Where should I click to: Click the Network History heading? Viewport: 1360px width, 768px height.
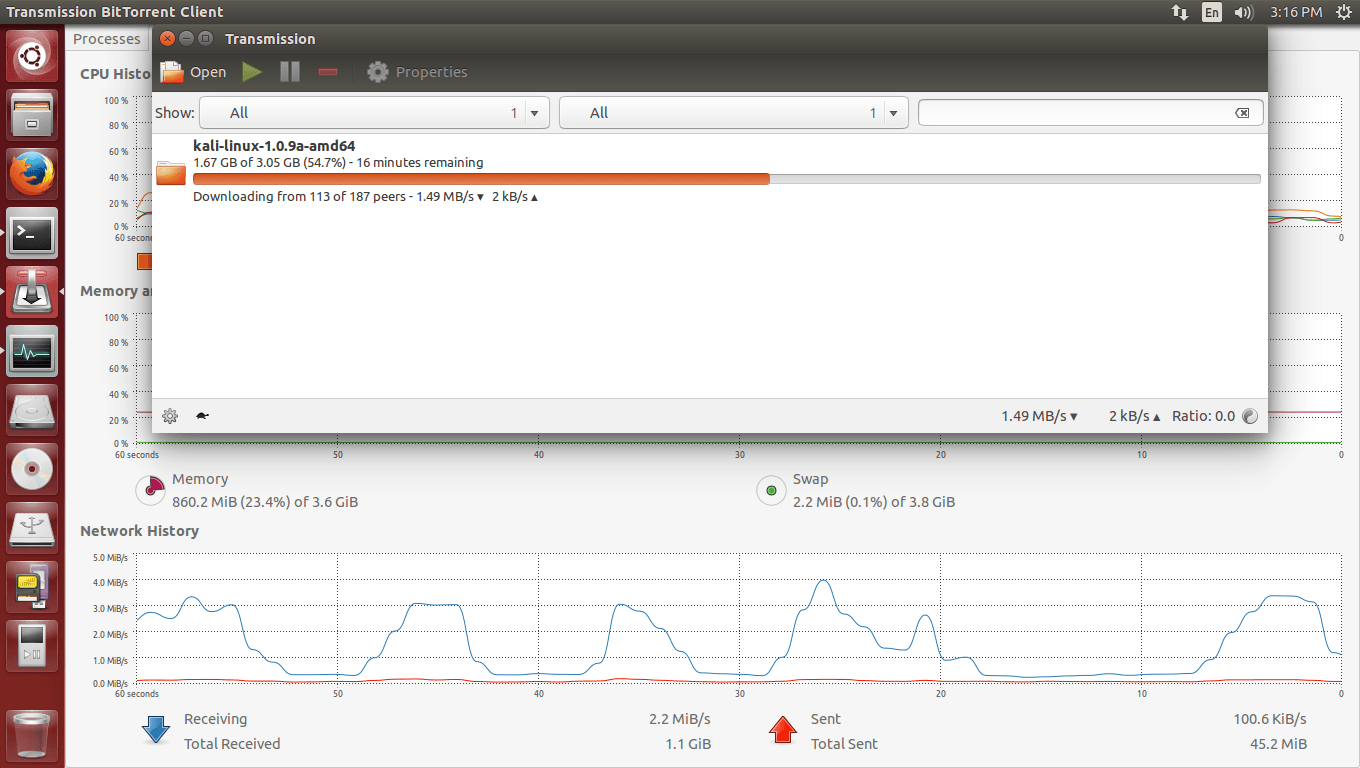click(139, 531)
